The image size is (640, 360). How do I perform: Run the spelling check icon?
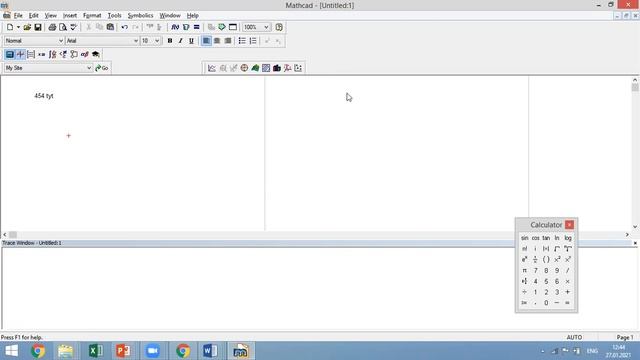coord(73,27)
